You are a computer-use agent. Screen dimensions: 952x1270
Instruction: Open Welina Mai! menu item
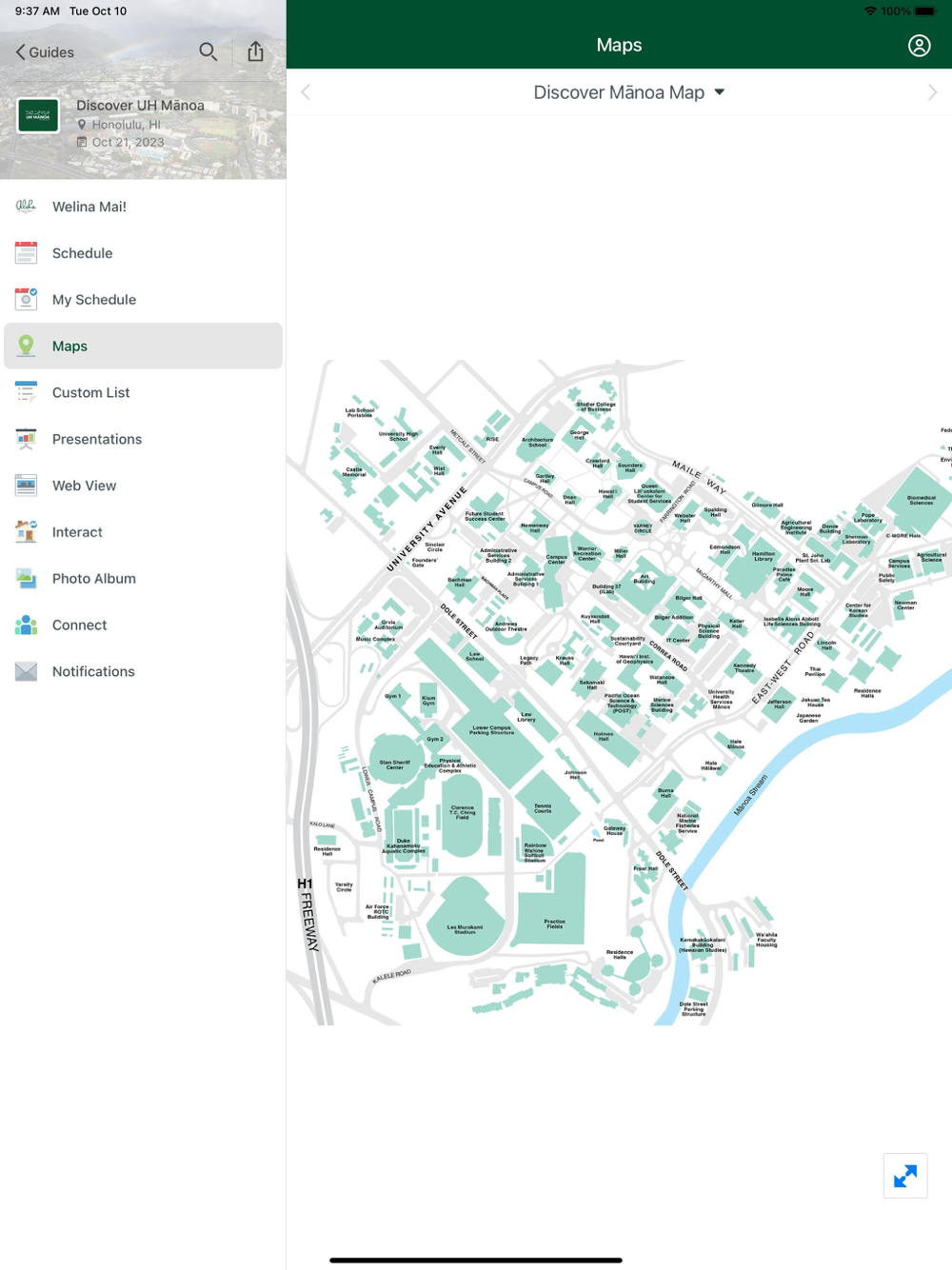coord(143,207)
